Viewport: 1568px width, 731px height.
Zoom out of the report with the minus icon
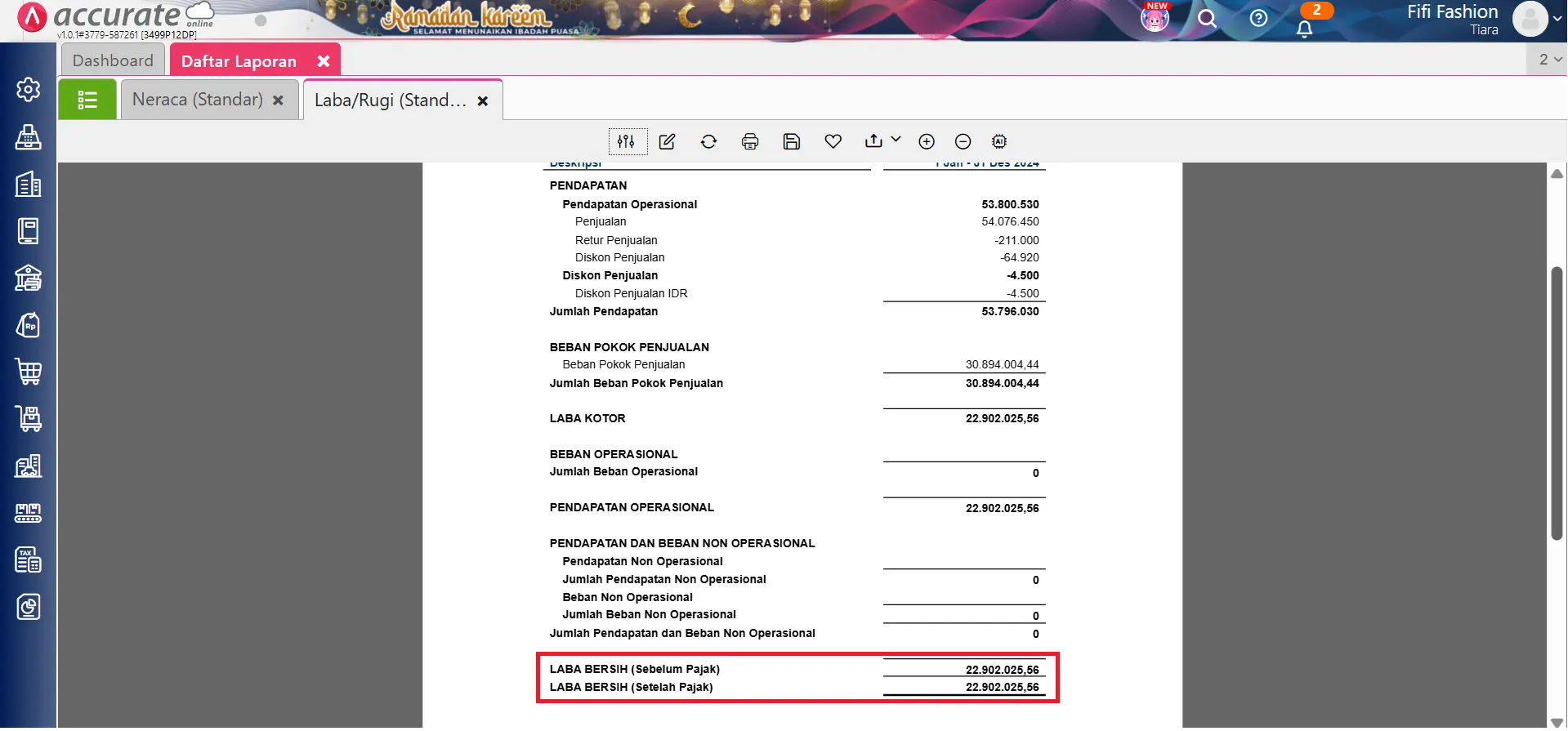(x=963, y=141)
